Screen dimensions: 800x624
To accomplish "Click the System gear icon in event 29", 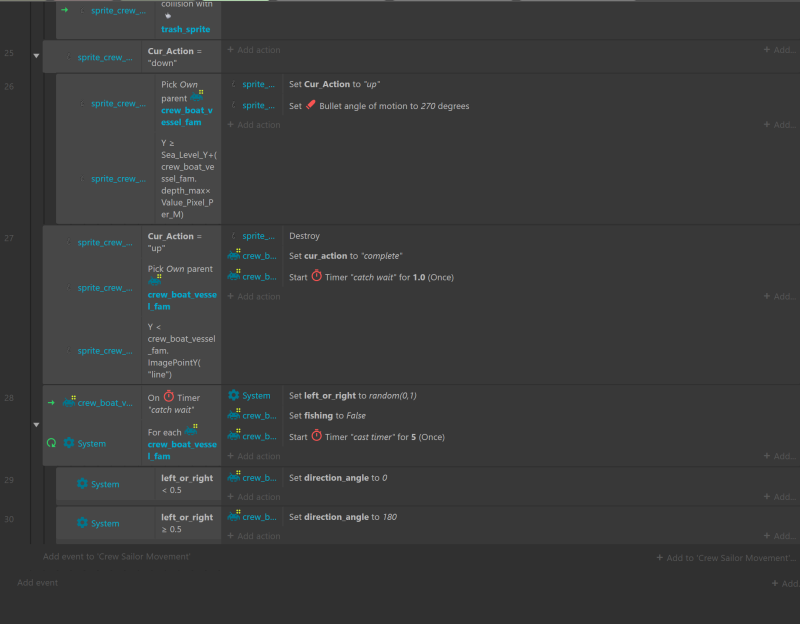I will tap(82, 484).
